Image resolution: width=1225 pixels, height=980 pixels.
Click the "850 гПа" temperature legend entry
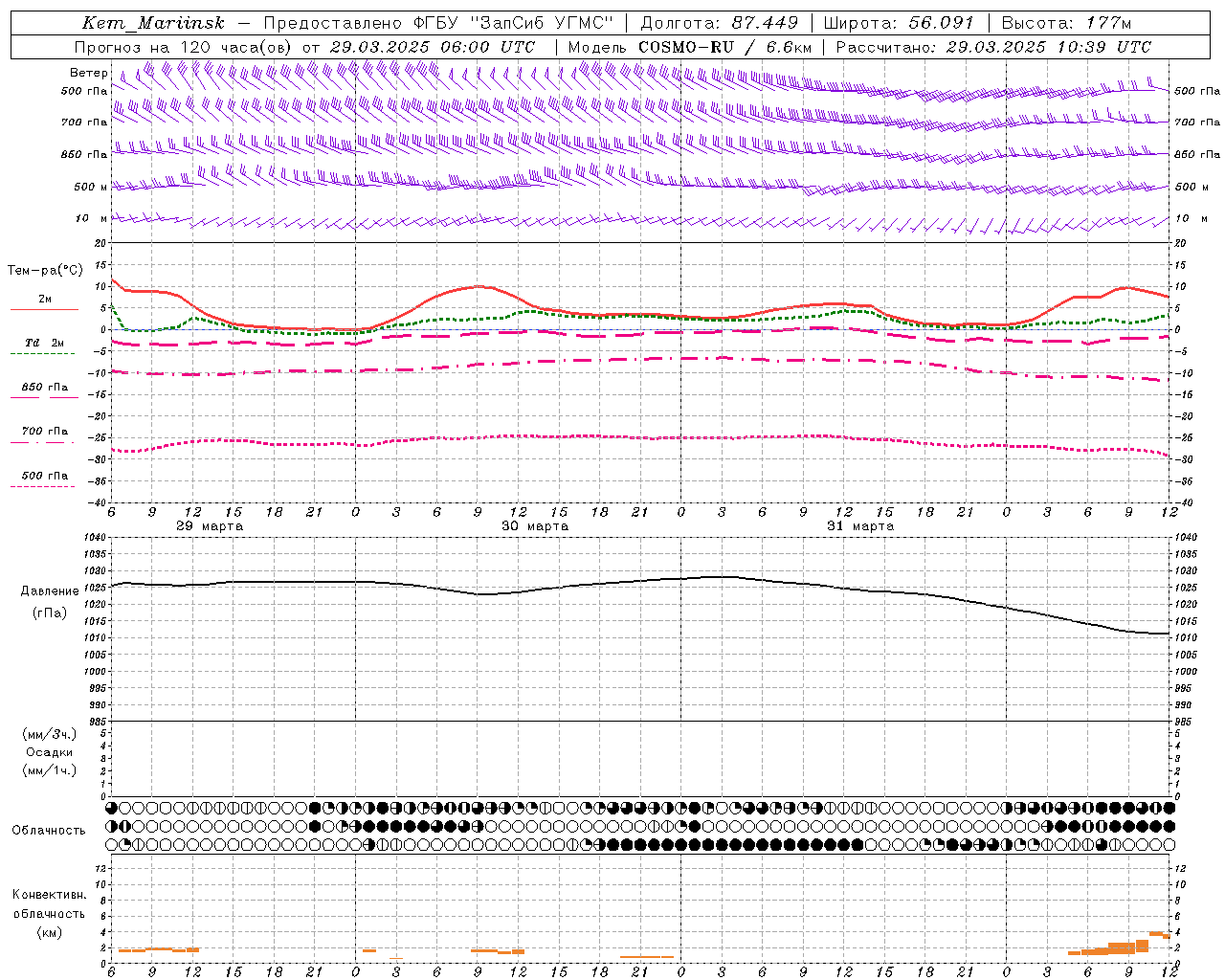[x=45, y=388]
